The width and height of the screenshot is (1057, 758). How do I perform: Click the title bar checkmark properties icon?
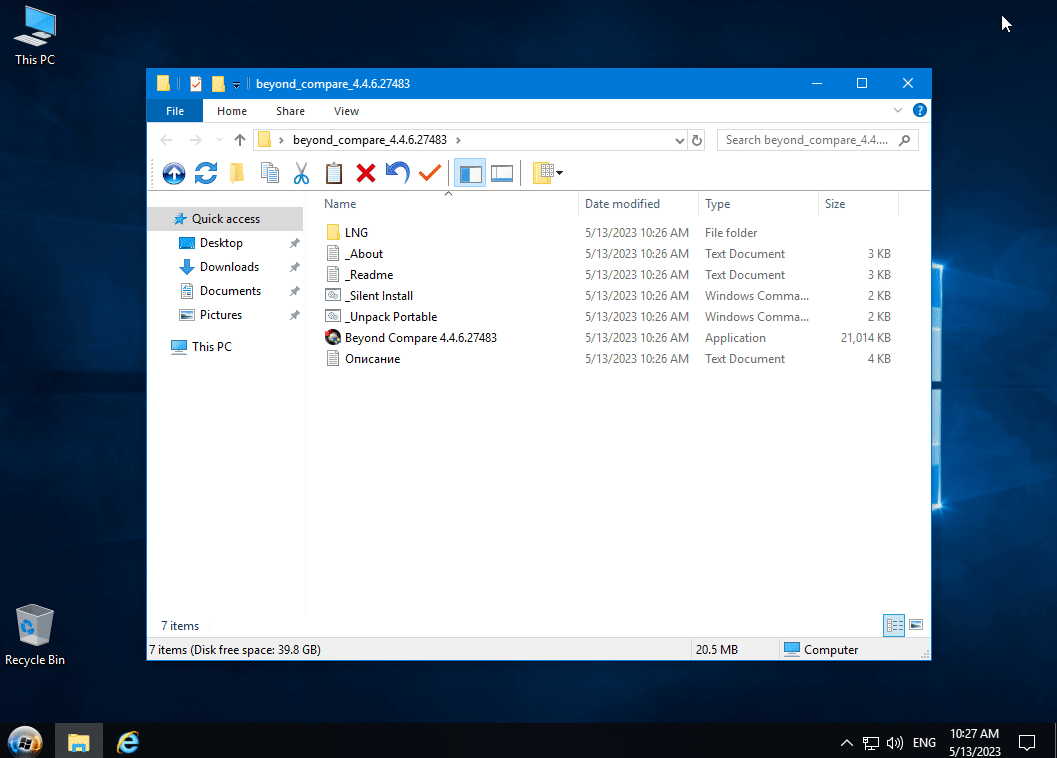coord(196,84)
